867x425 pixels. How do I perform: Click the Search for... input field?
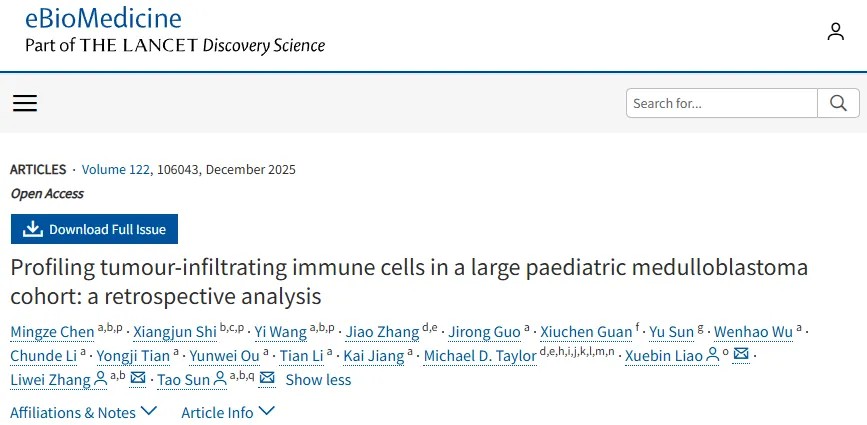722,103
